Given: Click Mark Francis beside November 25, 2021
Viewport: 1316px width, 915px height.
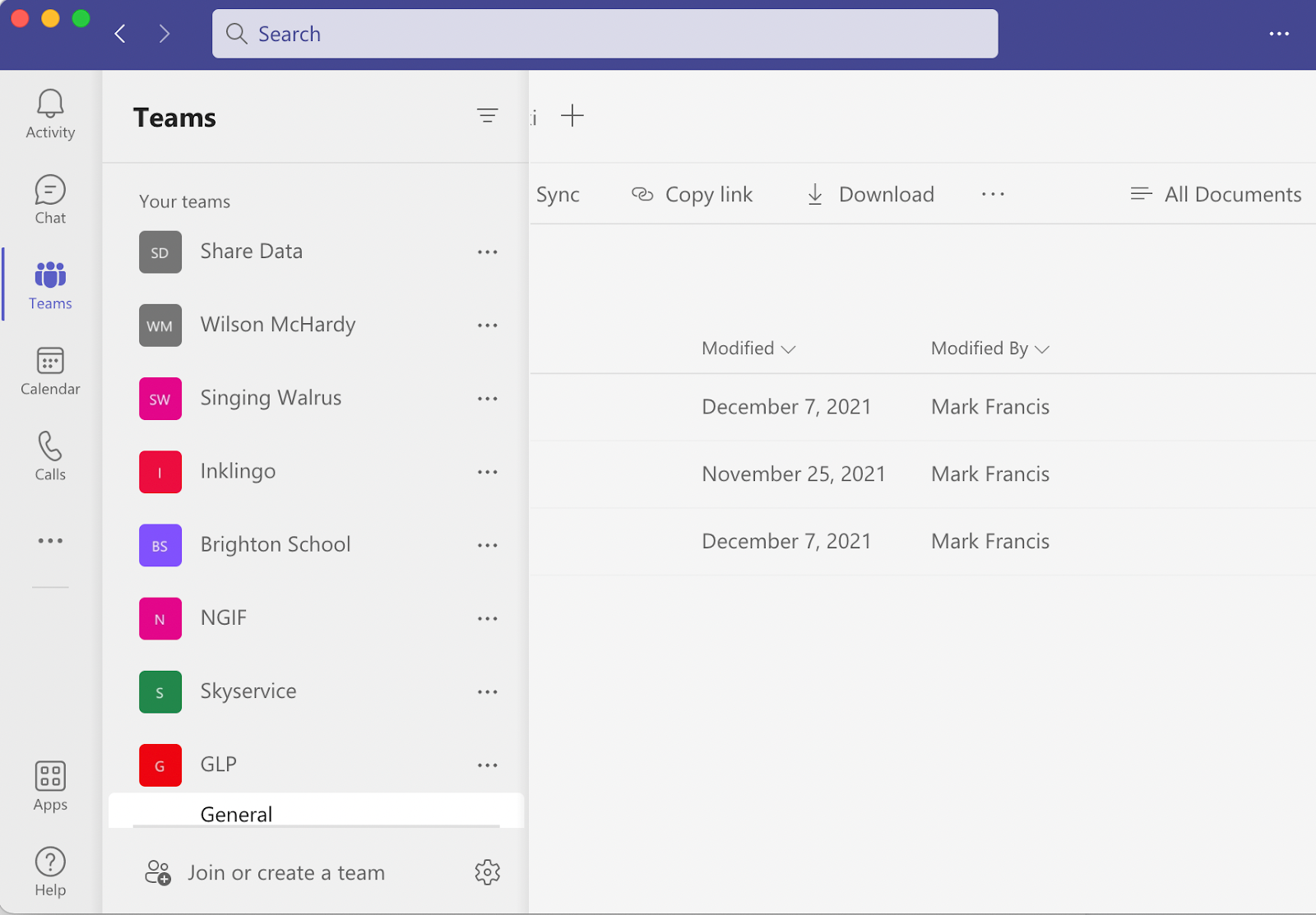Looking at the screenshot, I should [x=990, y=474].
